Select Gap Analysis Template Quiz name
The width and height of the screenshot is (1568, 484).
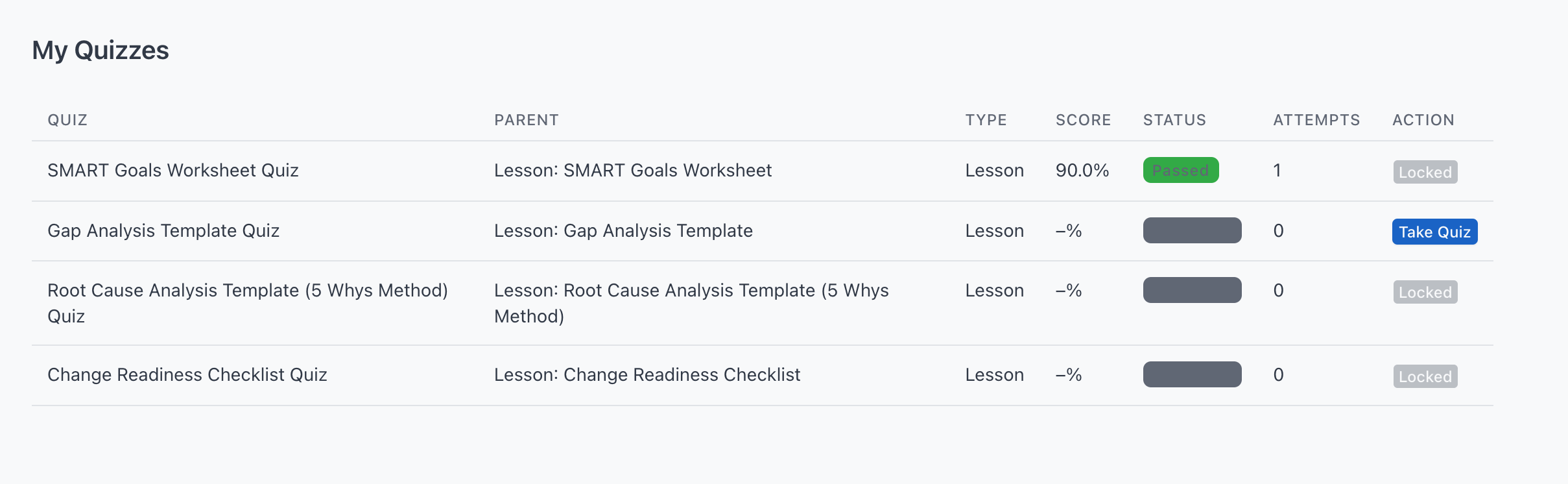coord(163,230)
